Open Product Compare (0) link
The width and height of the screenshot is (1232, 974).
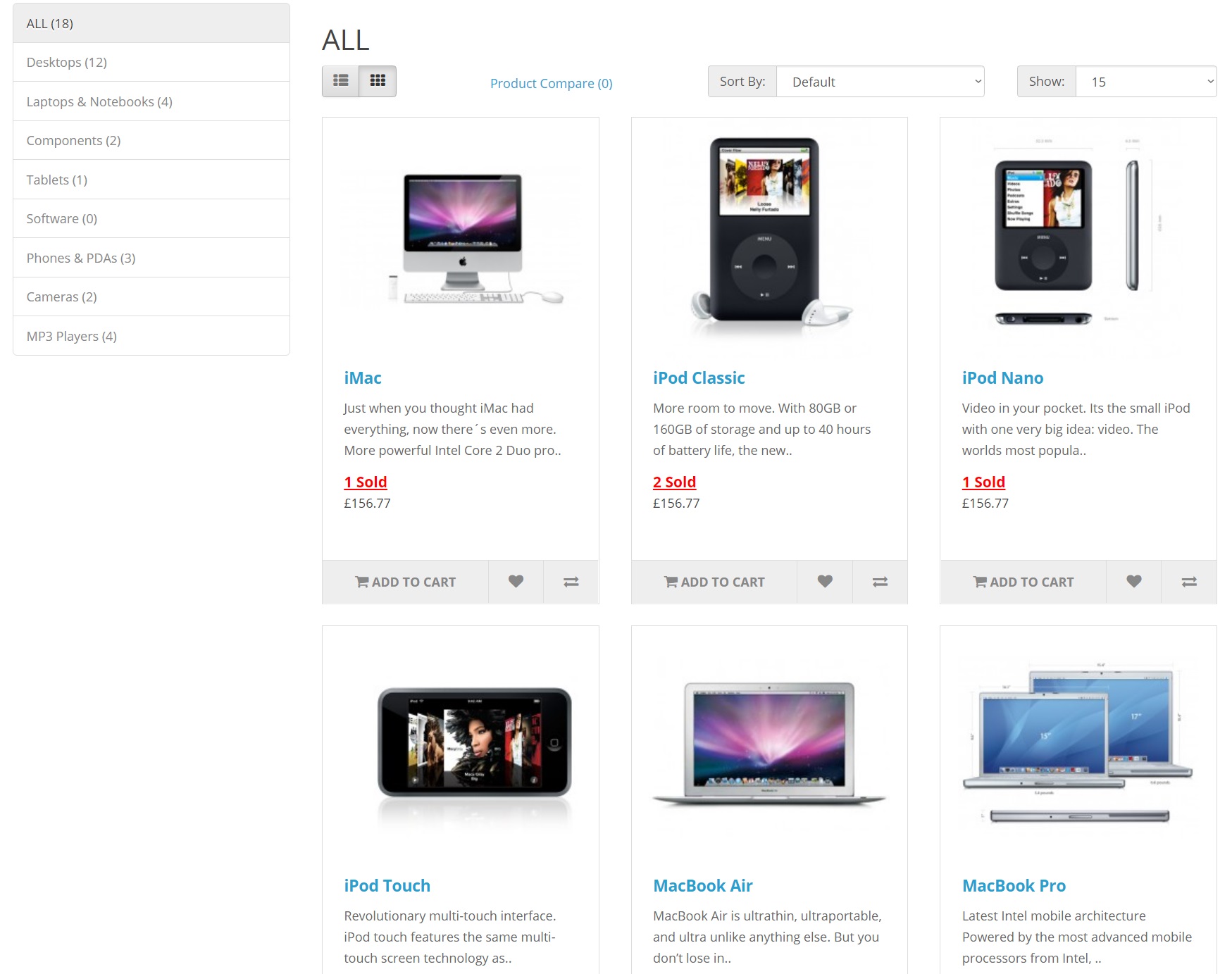click(x=552, y=83)
